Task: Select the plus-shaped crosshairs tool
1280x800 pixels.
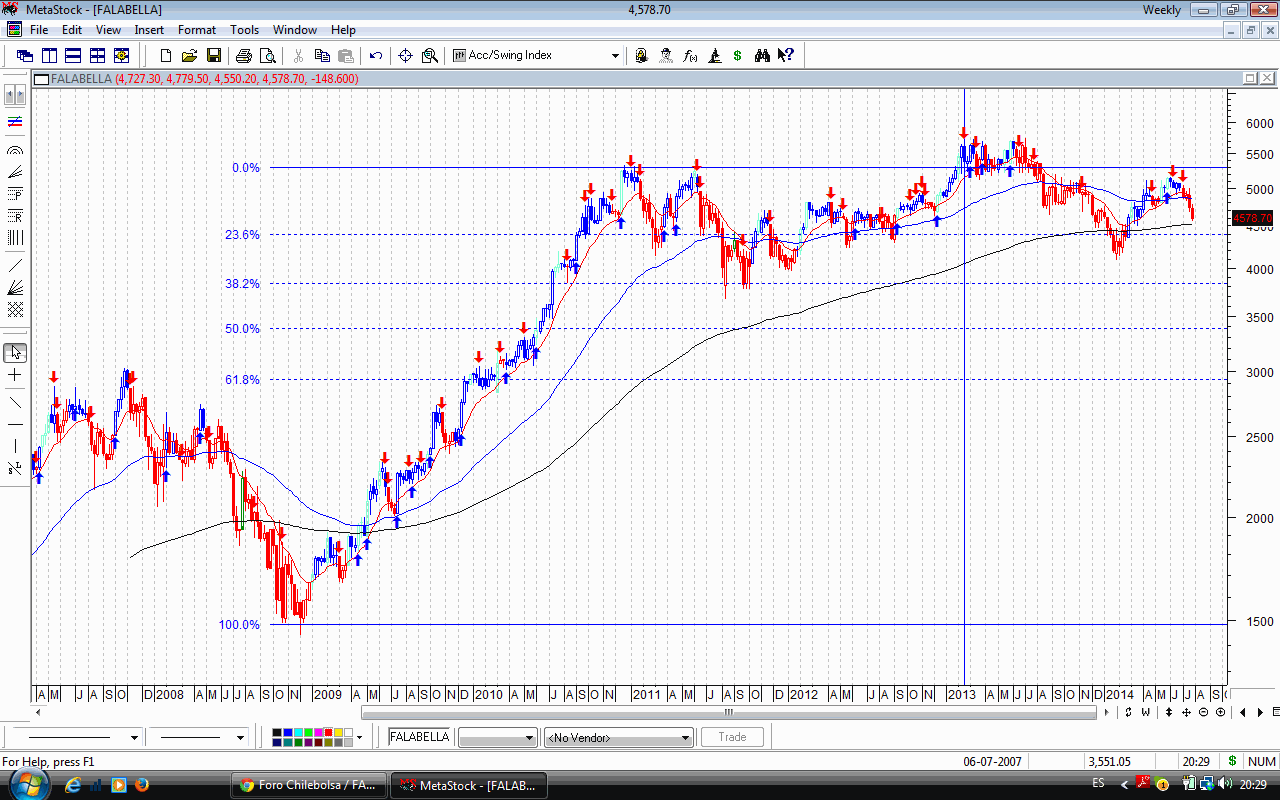Action: click(15, 375)
